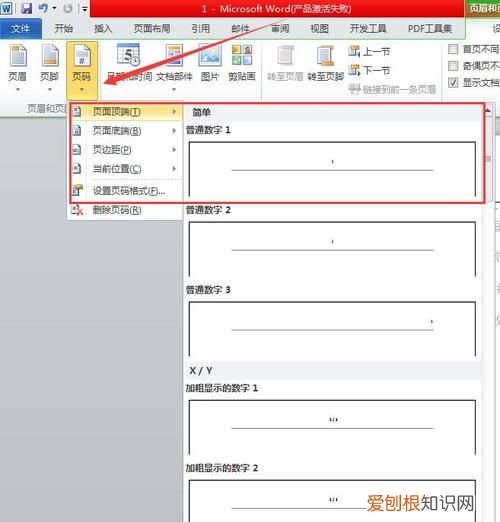This screenshot has width=500, height=522.
Task: Switch to the 开发工具 ribbon tab
Action: 368,29
